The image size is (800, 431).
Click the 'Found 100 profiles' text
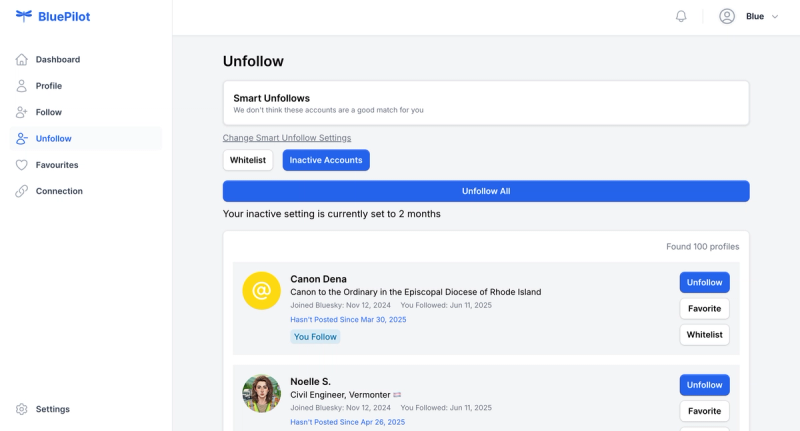(x=703, y=247)
